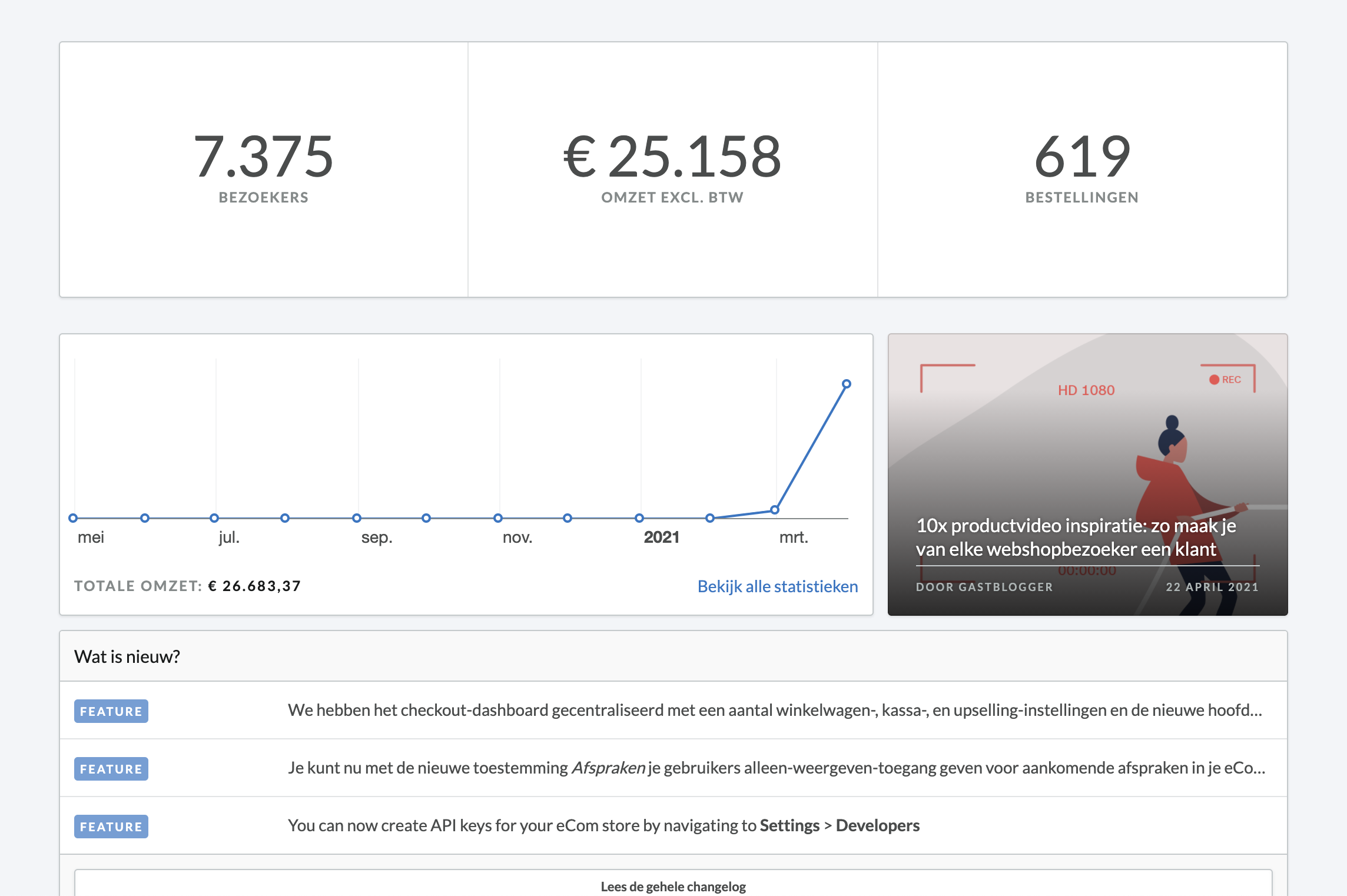Click the Totale omzet € 26.683,37 value
This screenshot has height=896, width=1347.
tap(255, 586)
